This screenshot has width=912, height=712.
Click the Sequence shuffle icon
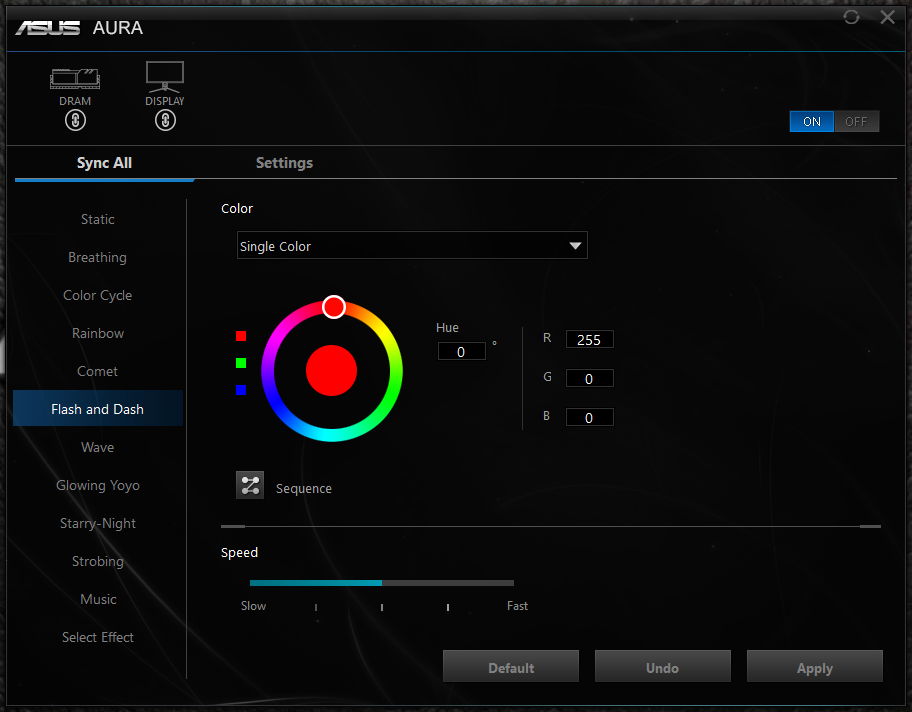250,485
